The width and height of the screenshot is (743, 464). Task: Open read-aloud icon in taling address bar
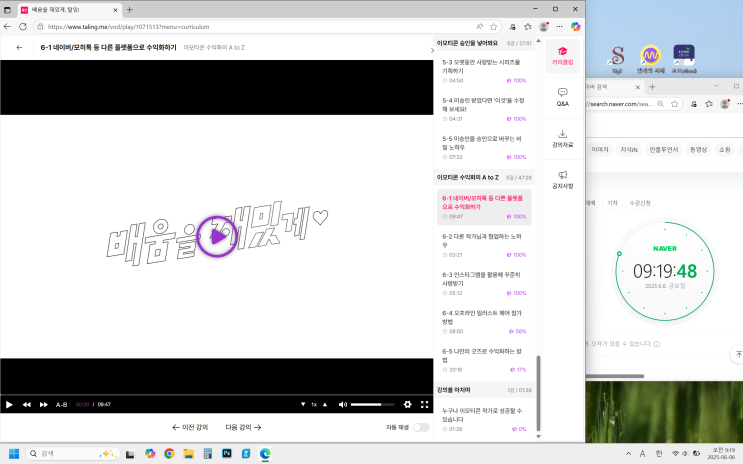tap(480, 27)
